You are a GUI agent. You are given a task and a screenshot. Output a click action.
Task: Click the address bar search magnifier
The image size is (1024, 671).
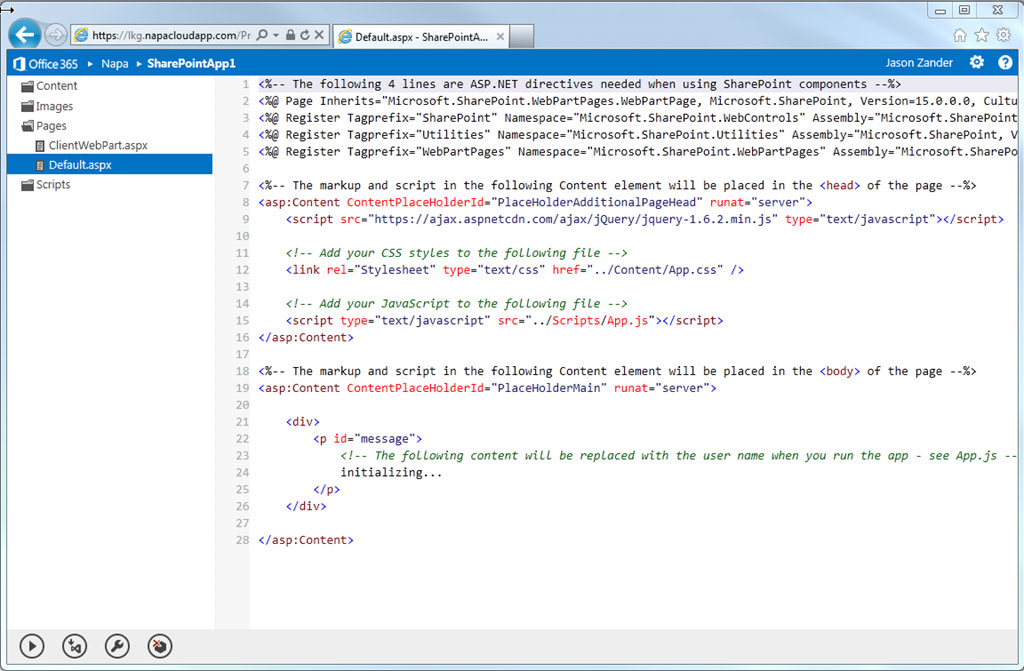262,35
